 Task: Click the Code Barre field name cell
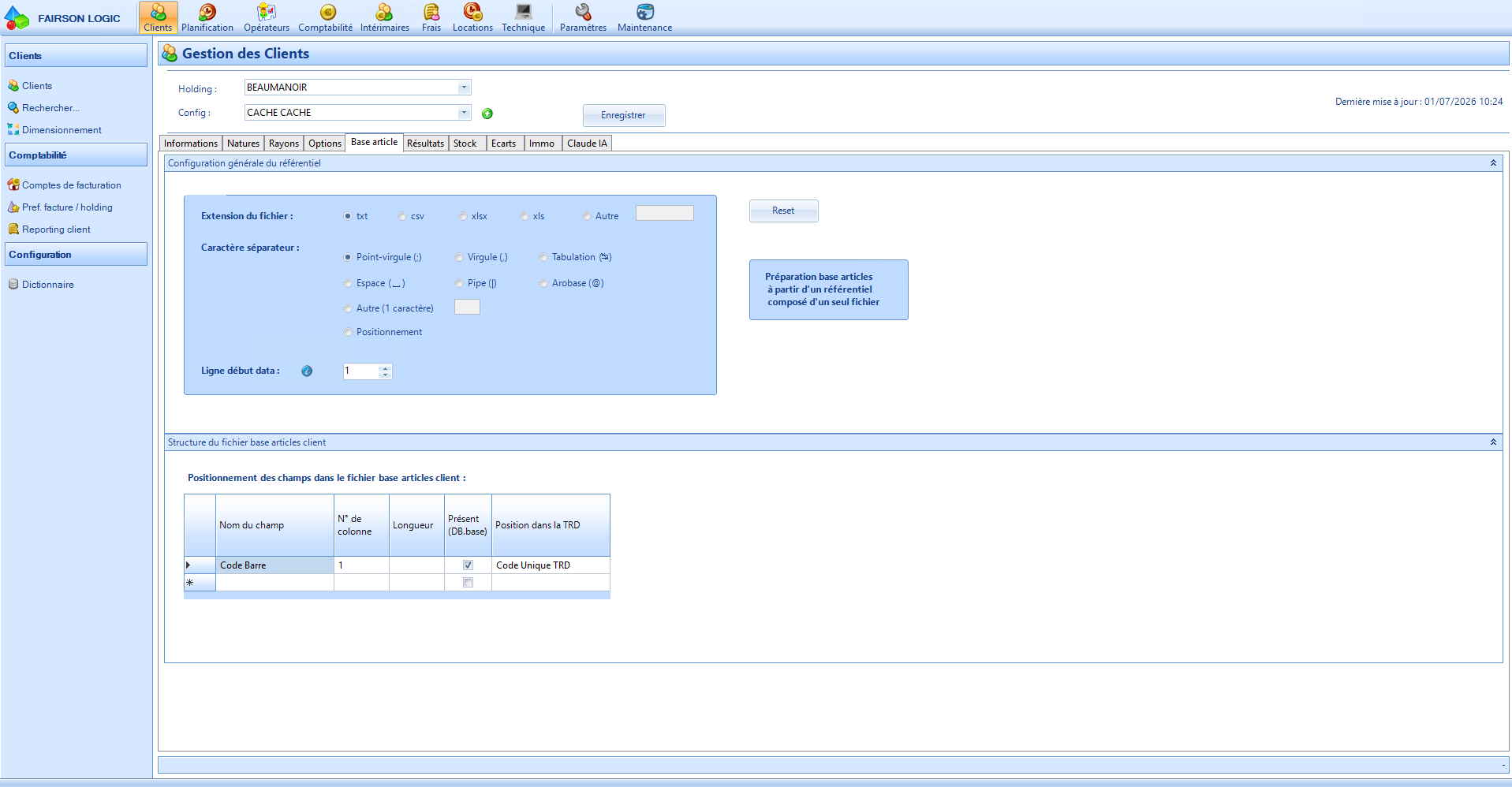pos(274,565)
